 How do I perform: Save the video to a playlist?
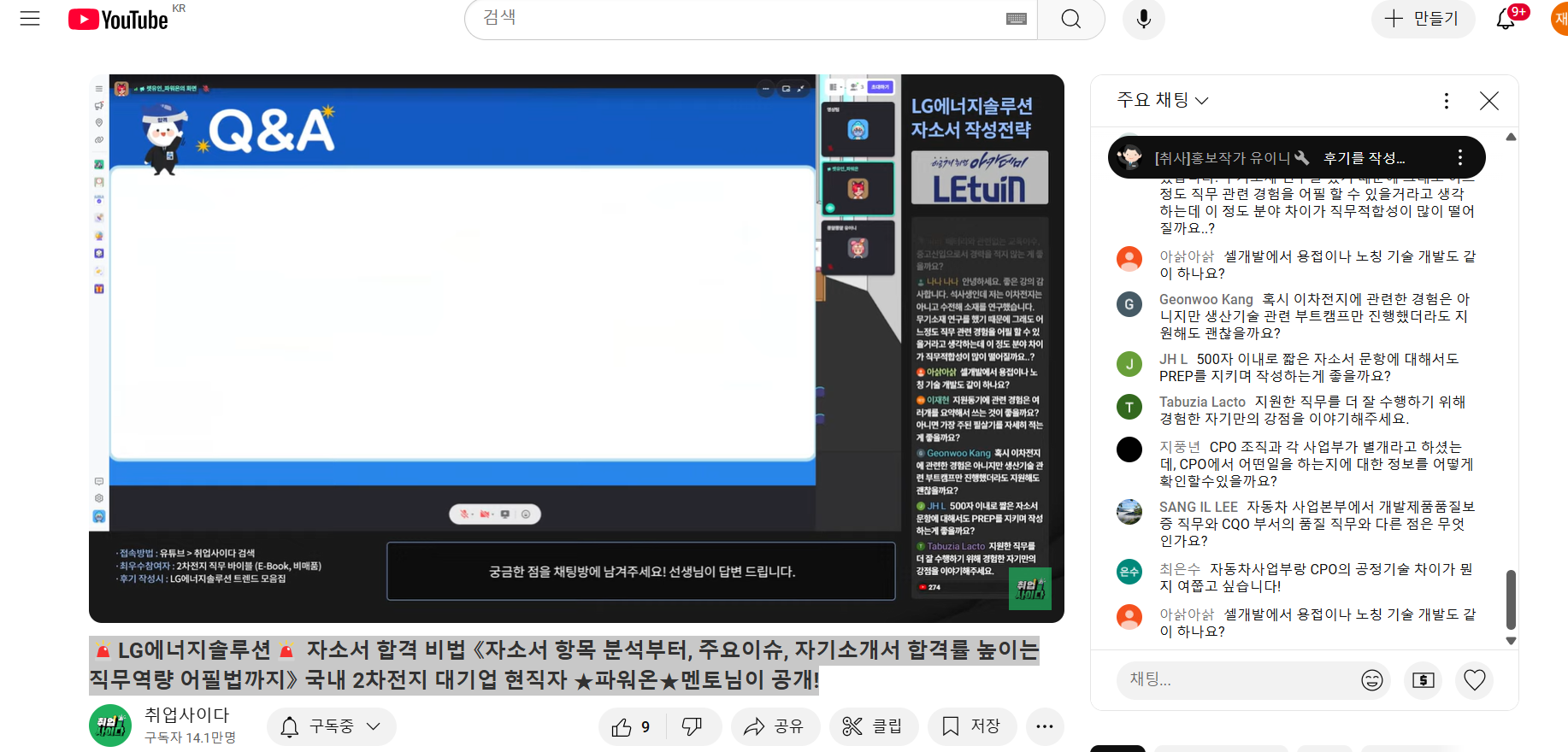[x=971, y=726]
